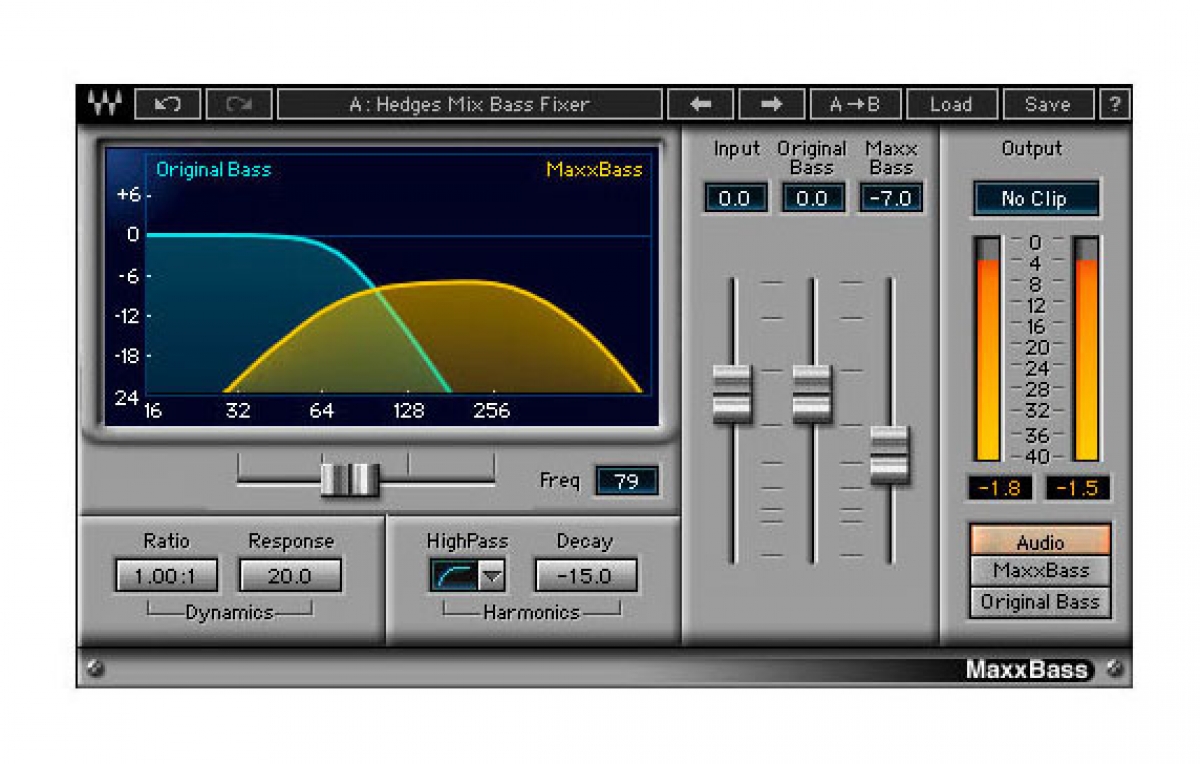The image size is (1200, 764).
Task: Click the Input fader handle
Action: (x=732, y=394)
